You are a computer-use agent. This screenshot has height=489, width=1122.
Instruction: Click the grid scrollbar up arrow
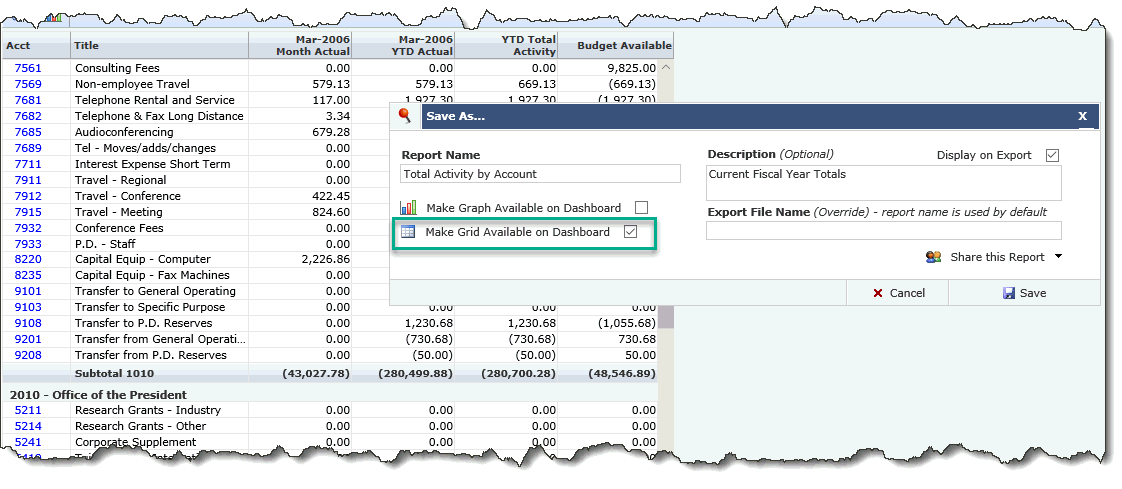click(x=666, y=68)
